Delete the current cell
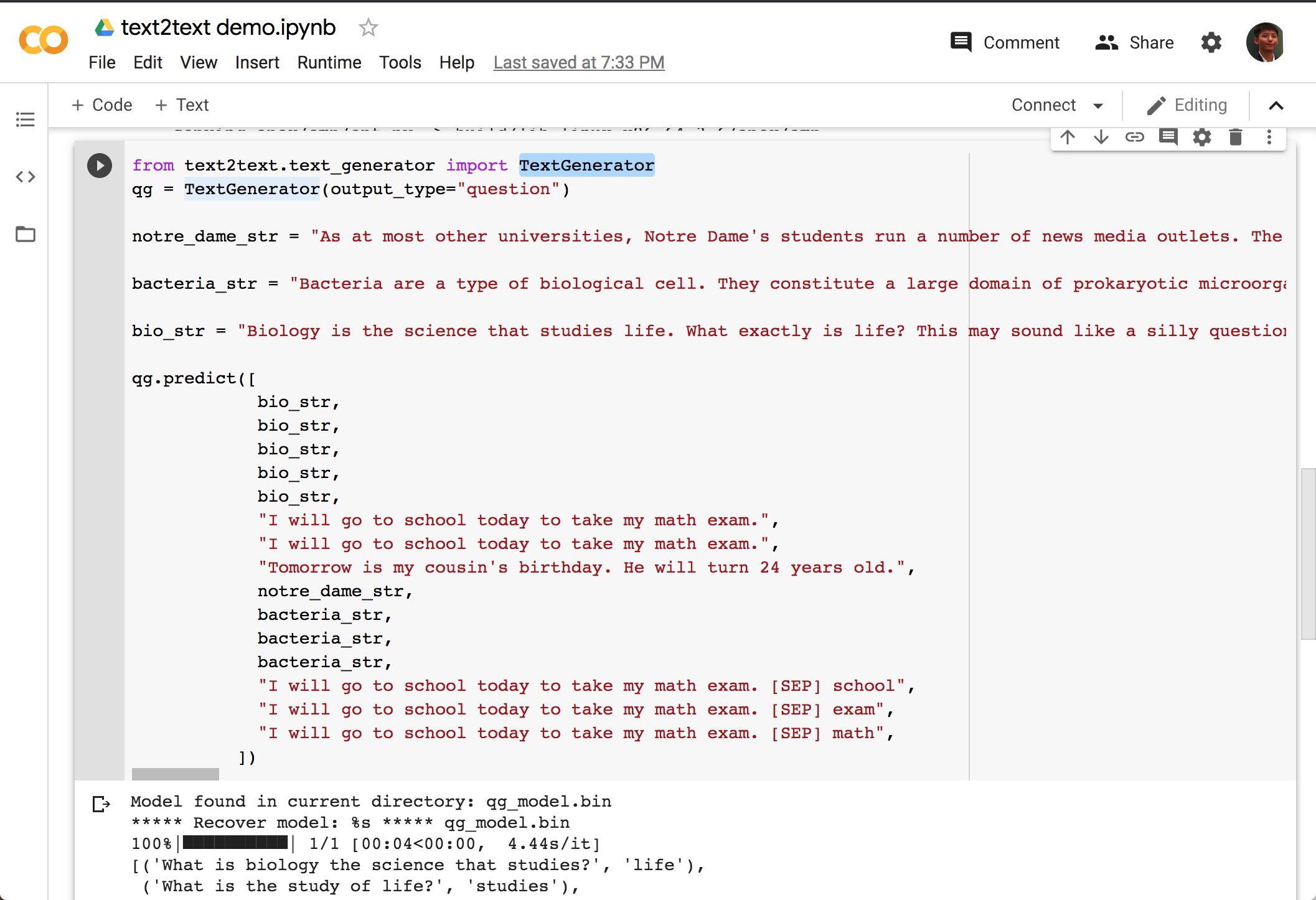1316x900 pixels. coord(1236,137)
